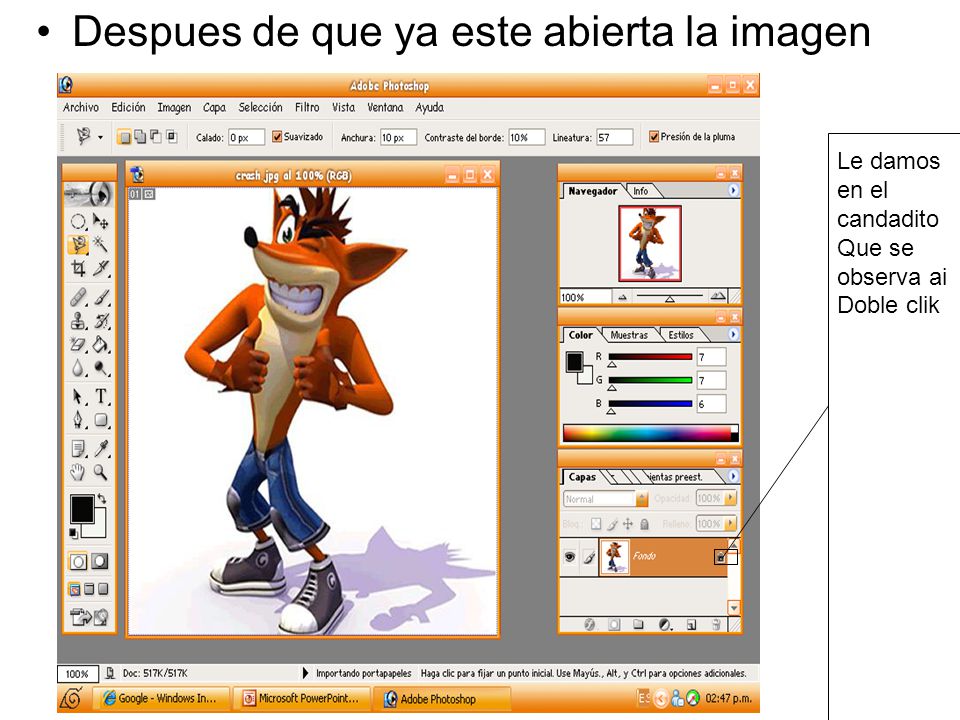Image resolution: width=960 pixels, height=720 pixels.
Task: Click the Start button on taskbar
Action: pos(72,698)
